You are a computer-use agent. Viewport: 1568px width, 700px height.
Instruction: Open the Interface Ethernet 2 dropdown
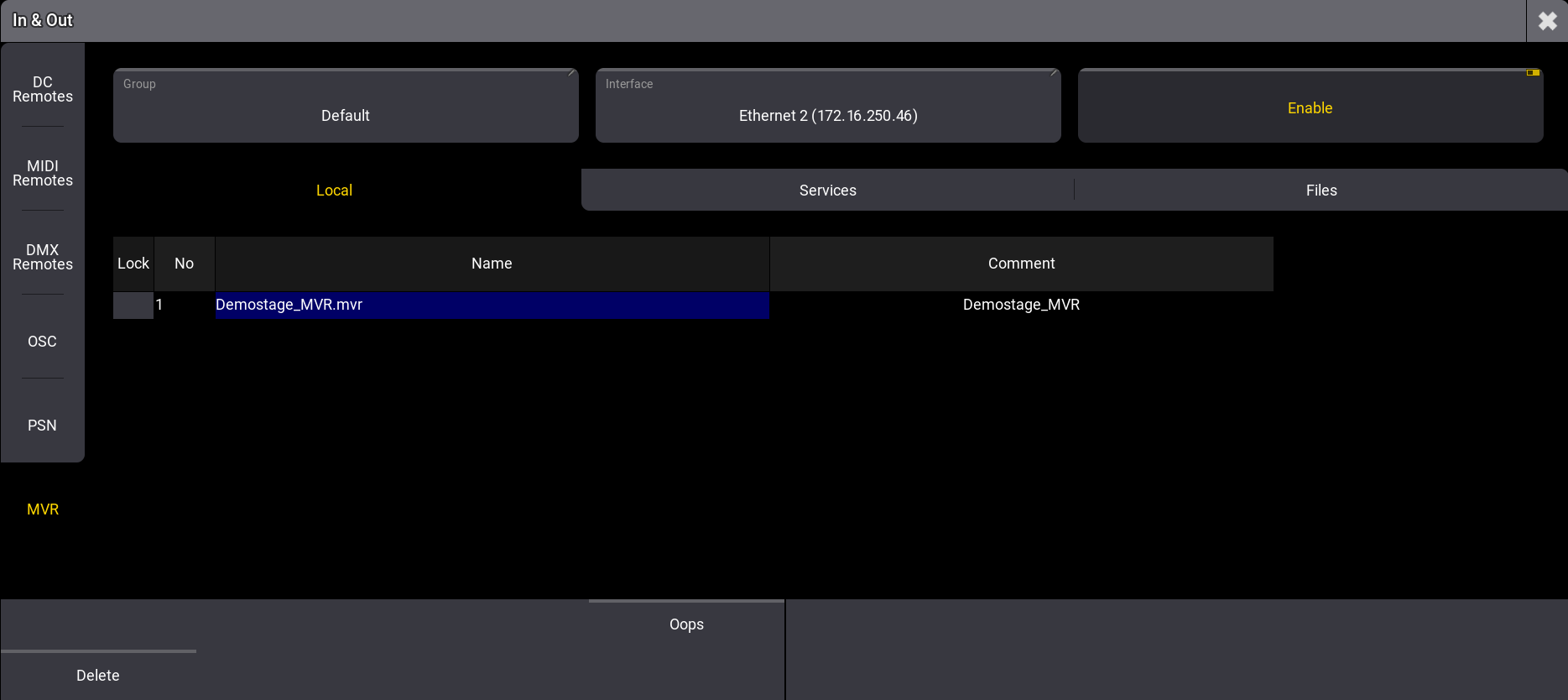827,107
